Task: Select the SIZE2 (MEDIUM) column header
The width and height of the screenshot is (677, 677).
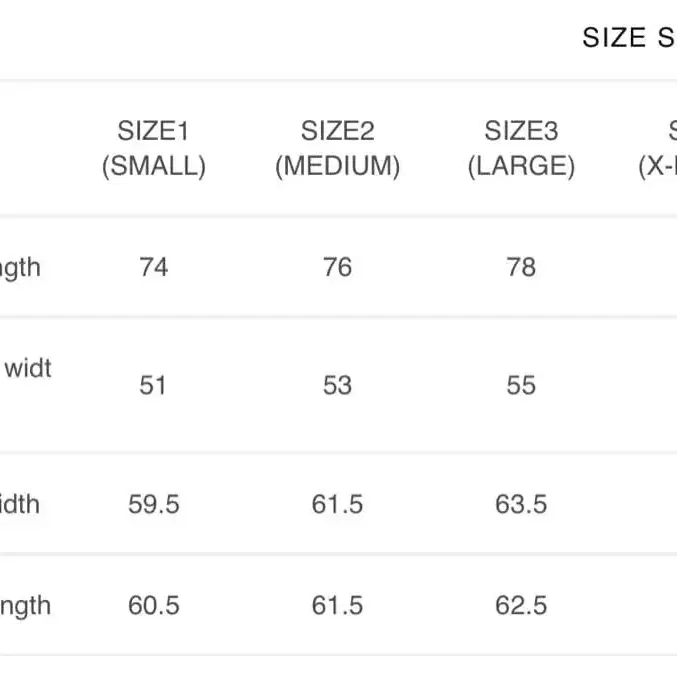Action: pyautogui.click(x=338, y=148)
